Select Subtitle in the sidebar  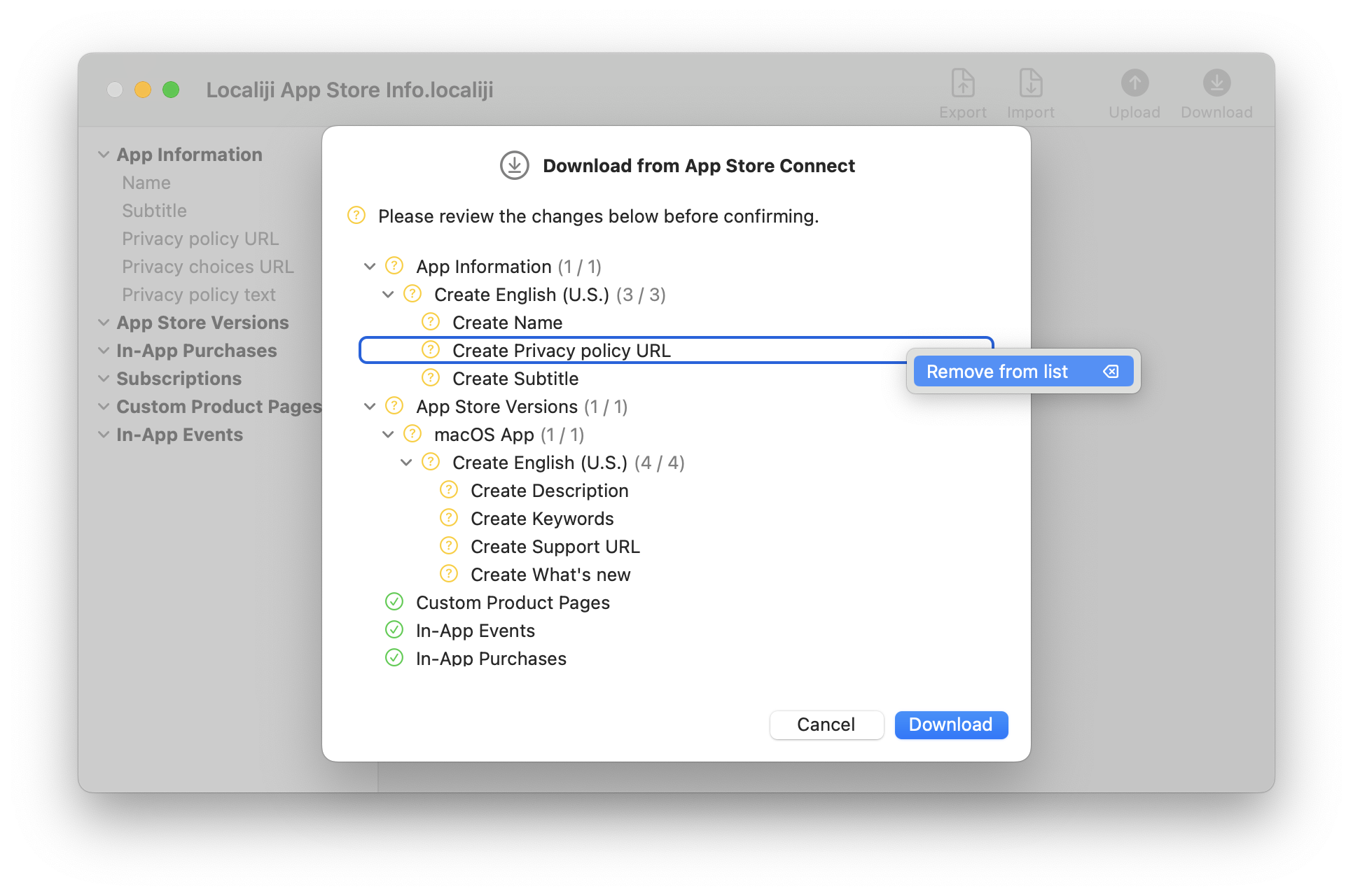[x=154, y=211]
